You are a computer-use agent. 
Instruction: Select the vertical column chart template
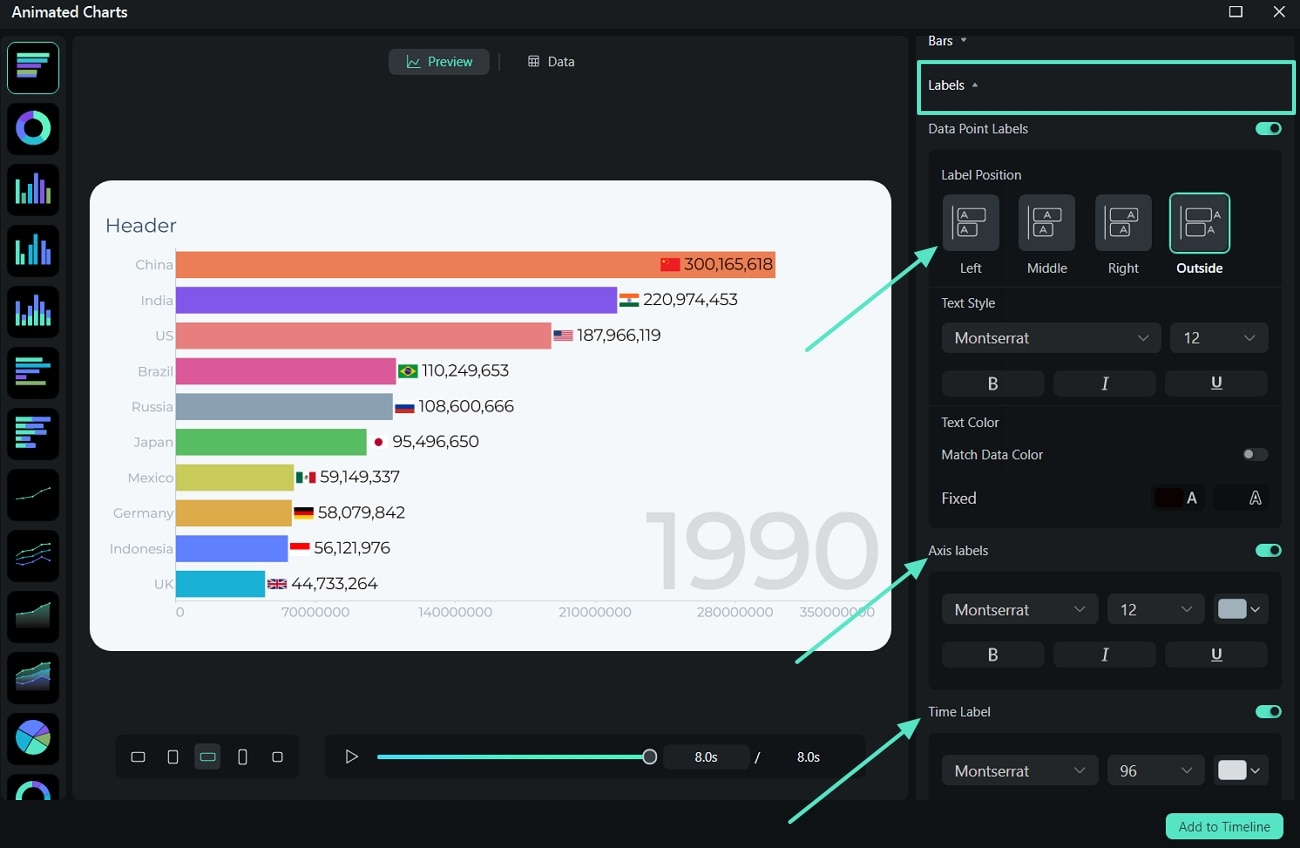click(33, 189)
